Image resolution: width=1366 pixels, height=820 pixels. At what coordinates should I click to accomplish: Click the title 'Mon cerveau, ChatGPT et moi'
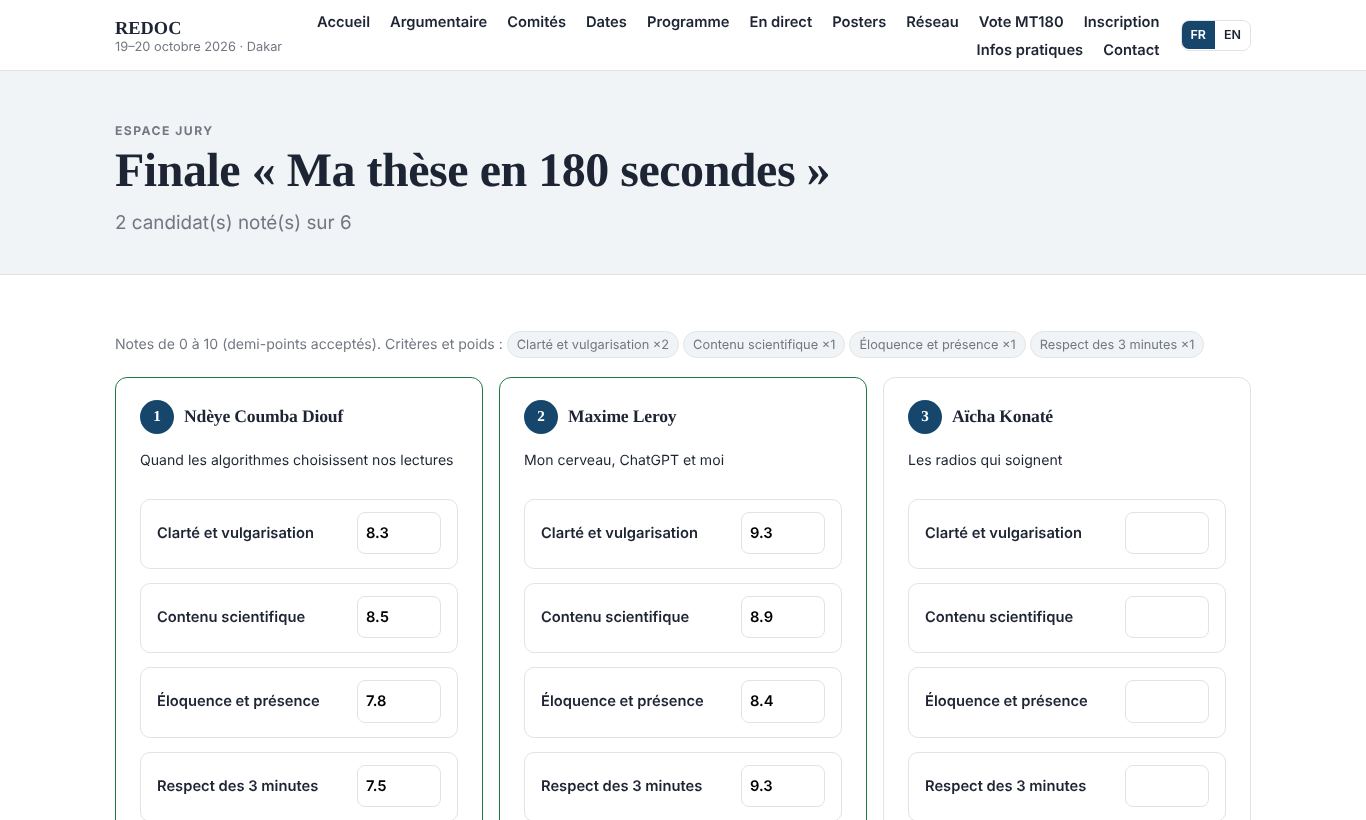[x=624, y=460]
